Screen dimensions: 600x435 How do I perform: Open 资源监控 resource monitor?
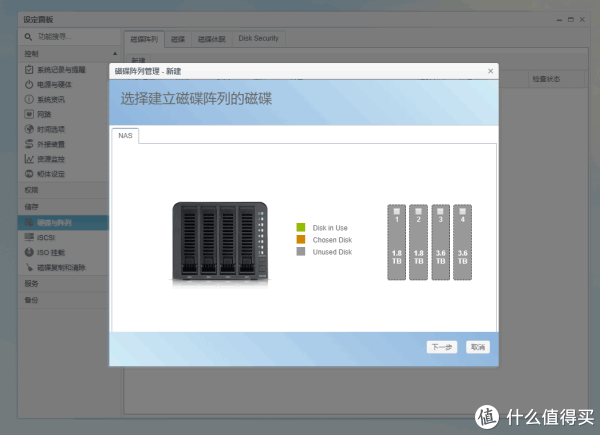(51, 159)
